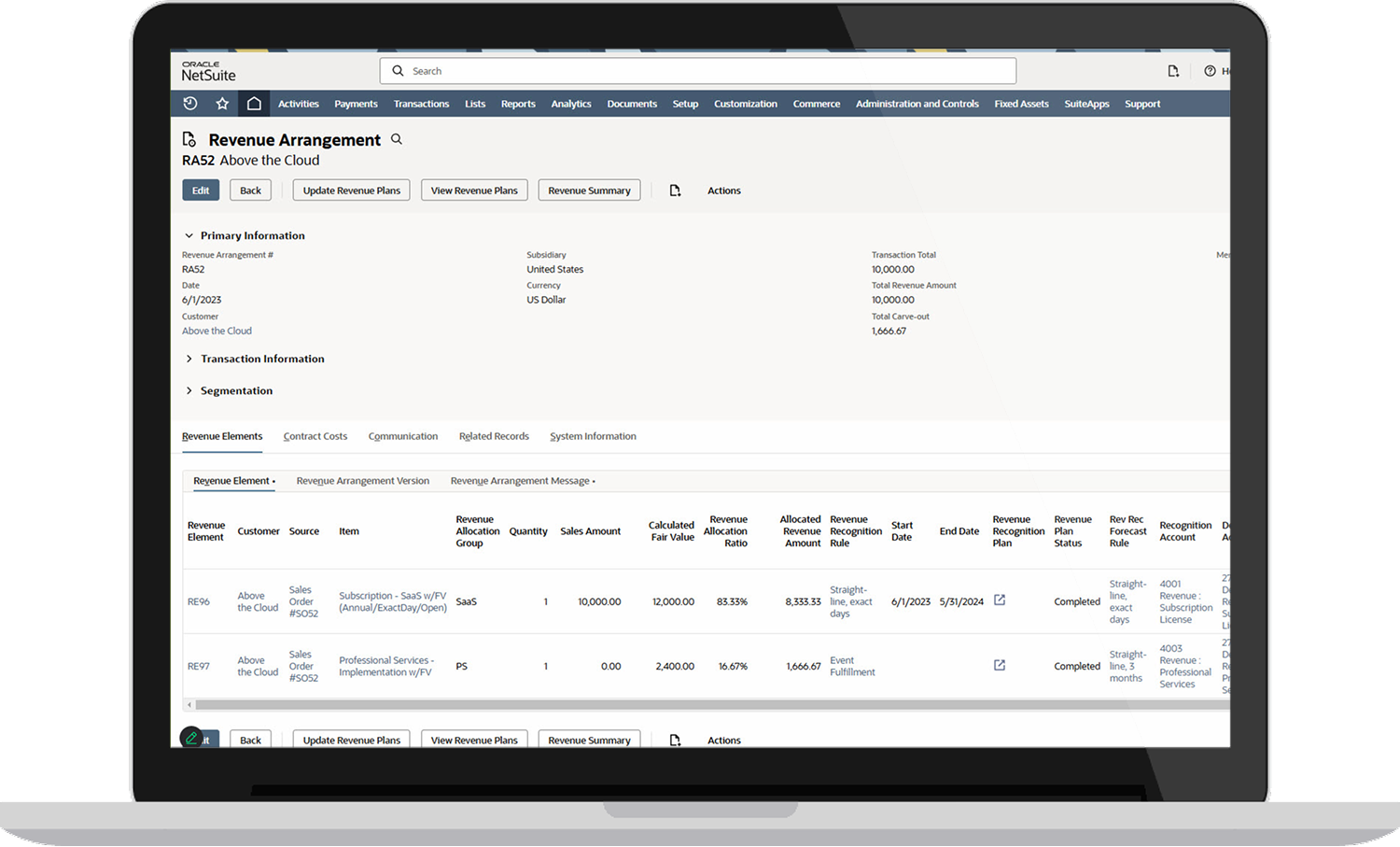Image resolution: width=1400 pixels, height=847 pixels.
Task: Click the Update Revenue Plans button
Action: pos(351,190)
